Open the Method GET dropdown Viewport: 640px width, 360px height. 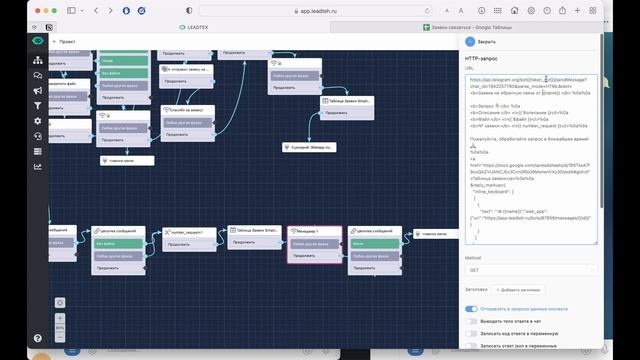pyautogui.click(x=531, y=270)
